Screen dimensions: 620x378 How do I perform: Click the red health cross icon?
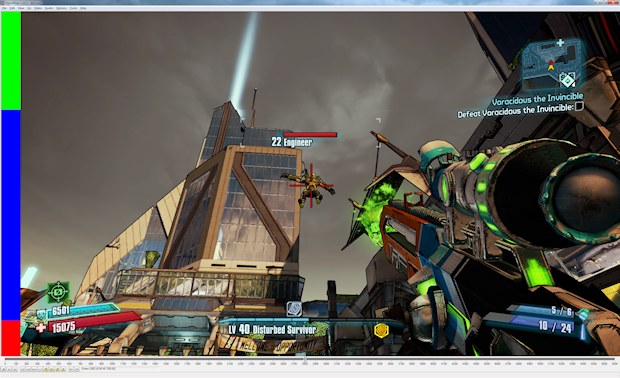(x=41, y=328)
